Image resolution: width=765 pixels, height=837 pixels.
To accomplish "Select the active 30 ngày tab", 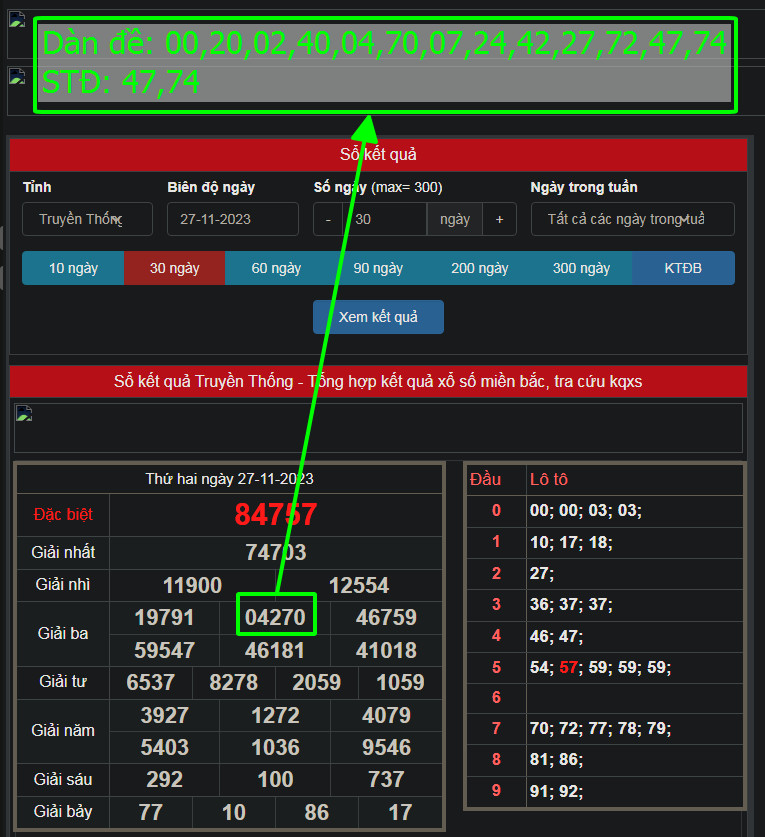I will click(174, 268).
